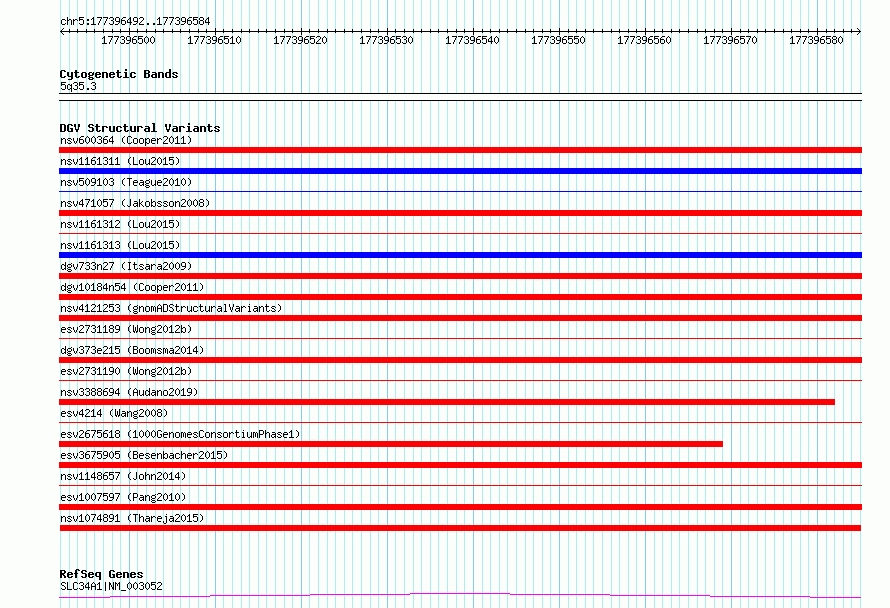890x608 pixels.
Task: Select the short red bar for esv2675618
Action: pyautogui.click(x=391, y=444)
